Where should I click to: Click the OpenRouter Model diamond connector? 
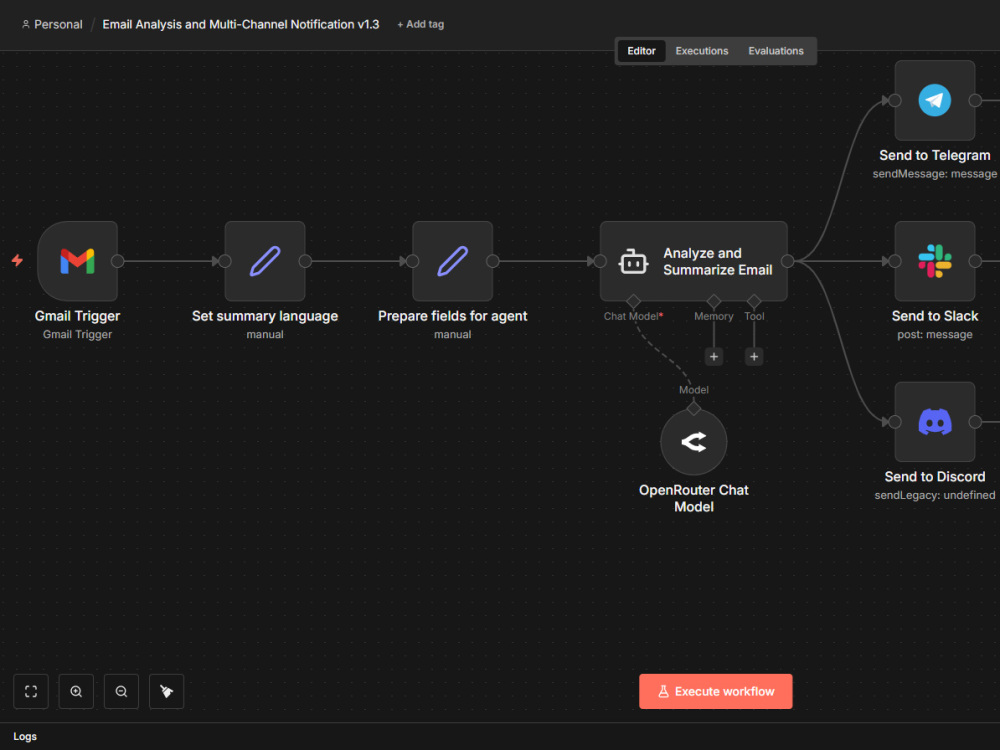click(x=693, y=409)
